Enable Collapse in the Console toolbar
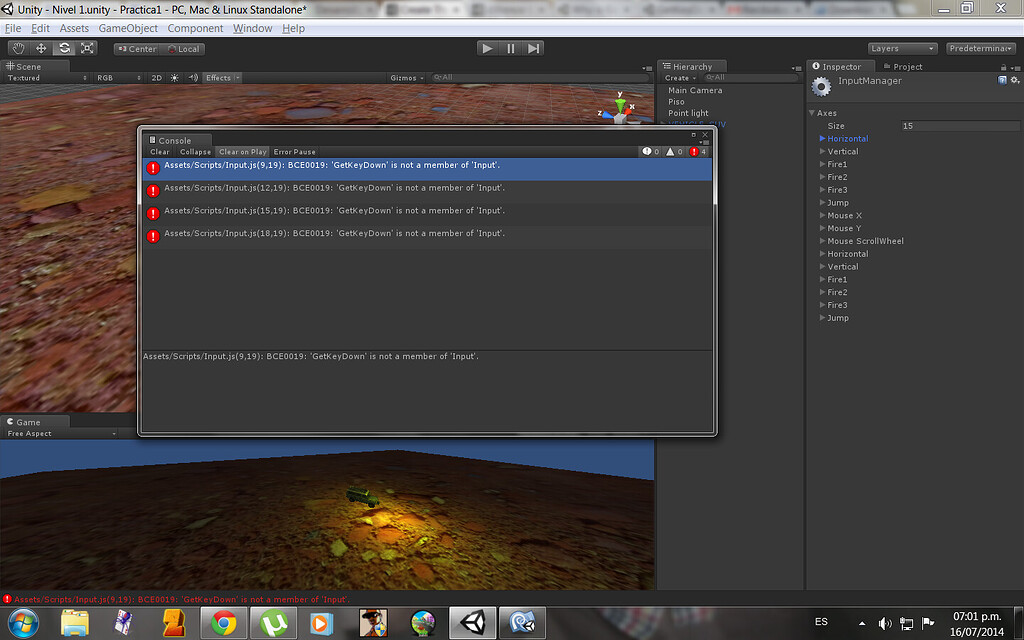1024x640 pixels. [194, 151]
